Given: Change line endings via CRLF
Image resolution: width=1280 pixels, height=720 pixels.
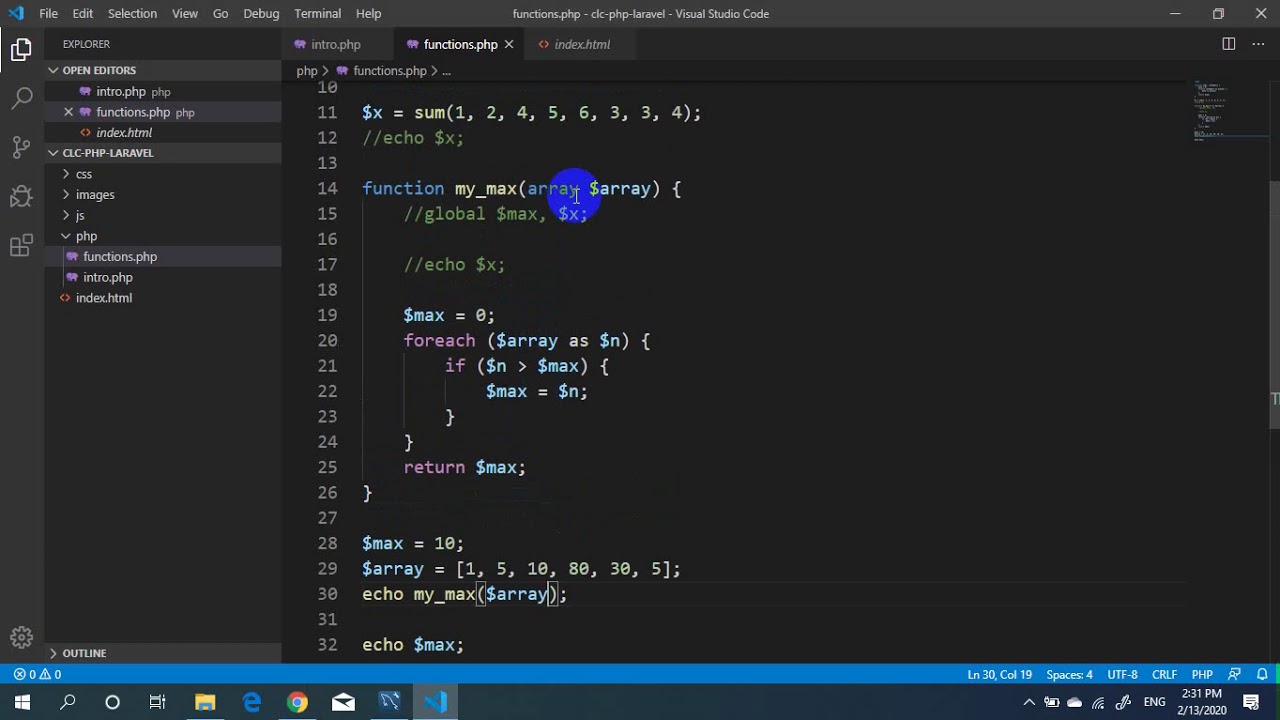Looking at the screenshot, I should coord(1164,674).
